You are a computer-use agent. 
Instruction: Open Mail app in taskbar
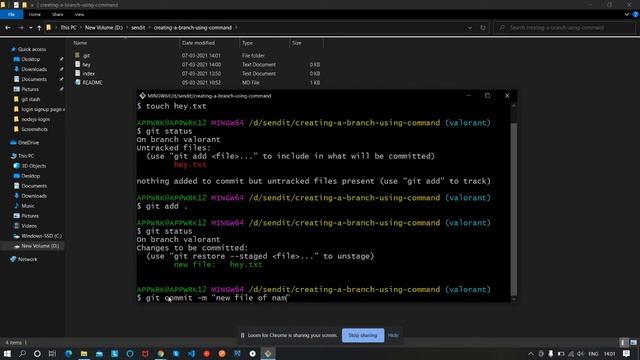point(99,353)
